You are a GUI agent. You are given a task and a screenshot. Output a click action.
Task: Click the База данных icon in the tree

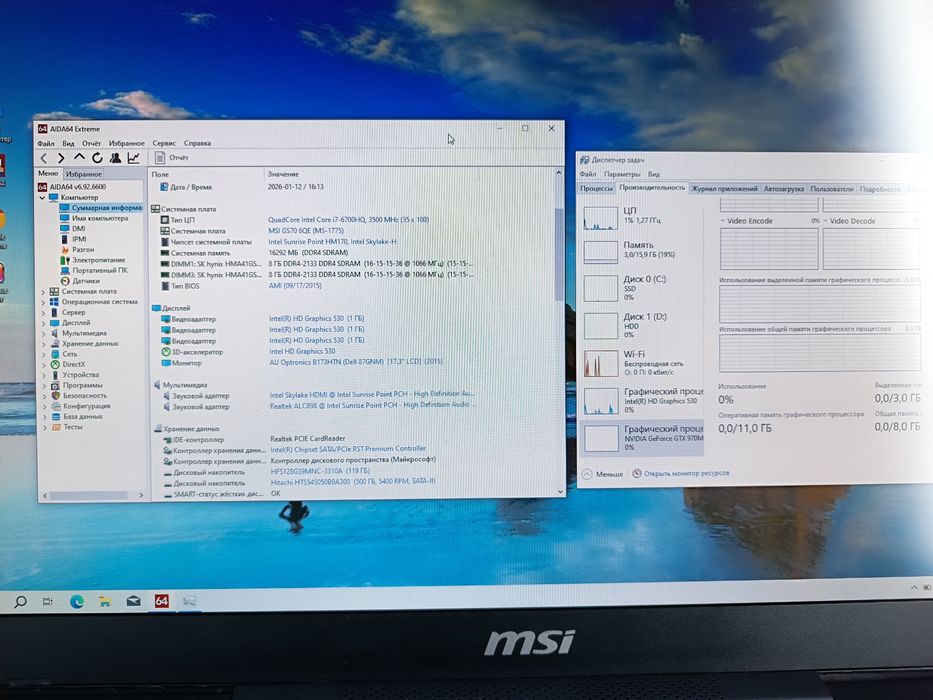(55, 417)
